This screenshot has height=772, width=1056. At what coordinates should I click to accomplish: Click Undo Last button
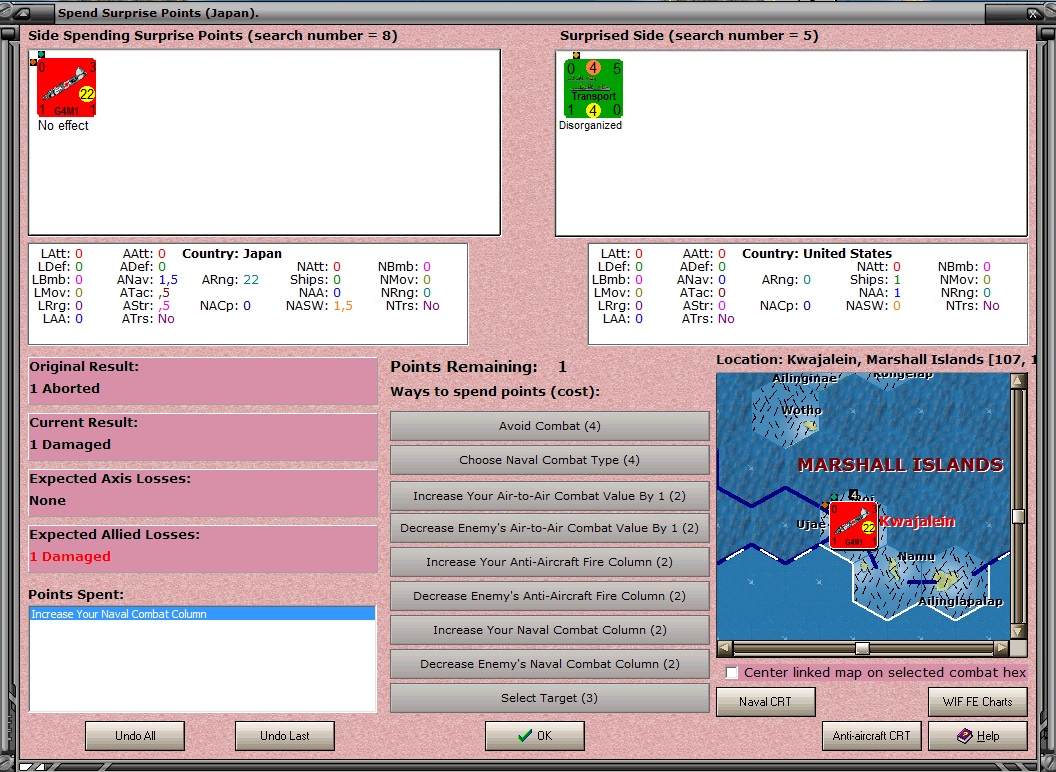click(284, 736)
